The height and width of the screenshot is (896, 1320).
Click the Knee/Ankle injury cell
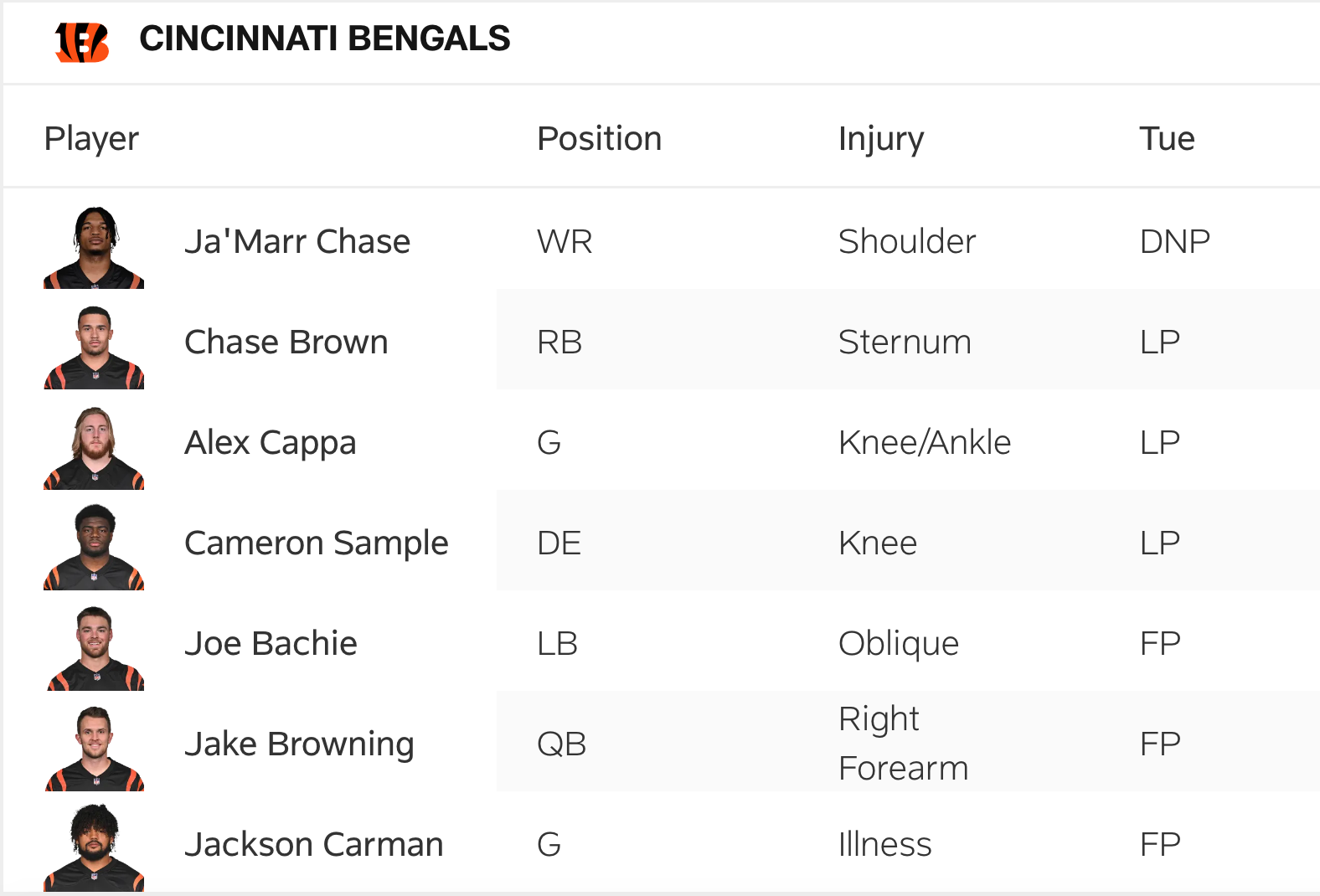coord(924,443)
